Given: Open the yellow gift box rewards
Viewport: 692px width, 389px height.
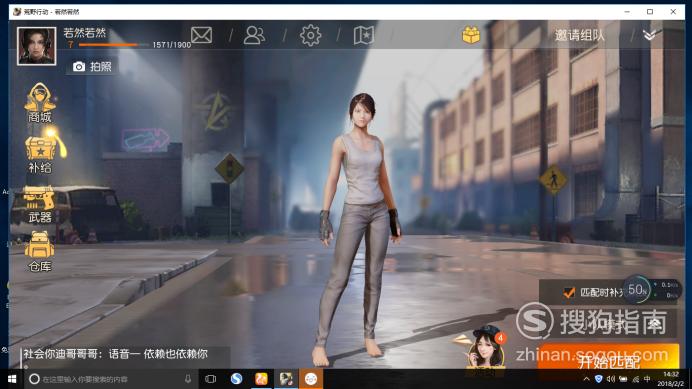Looking at the screenshot, I should click(x=471, y=35).
